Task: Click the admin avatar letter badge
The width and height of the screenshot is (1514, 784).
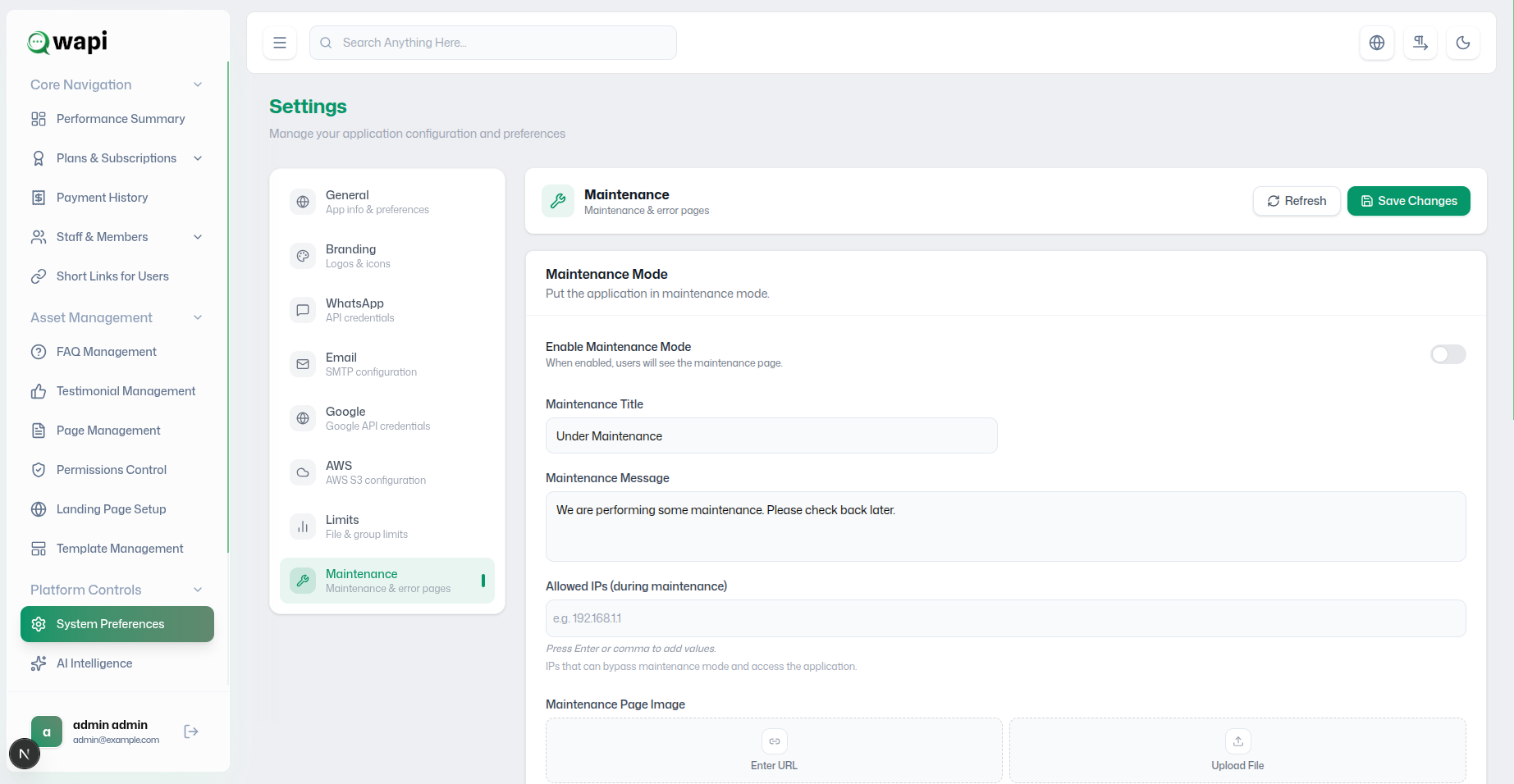Action: tap(47, 732)
